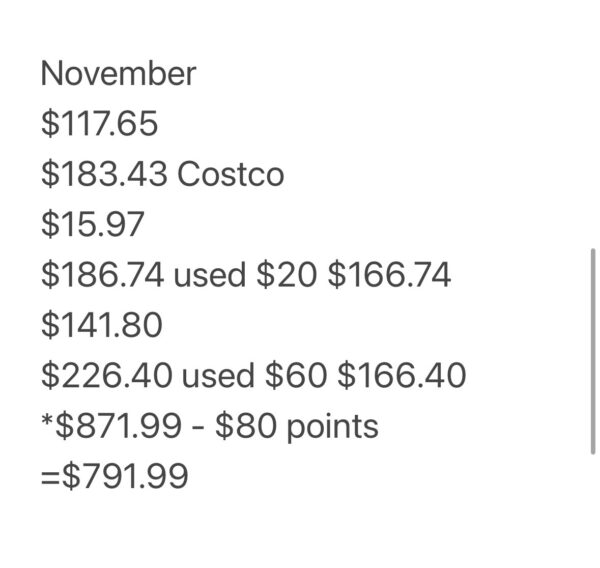600x568 pixels.
Task: Click the minus sign after $871.99
Action: (x=197, y=428)
